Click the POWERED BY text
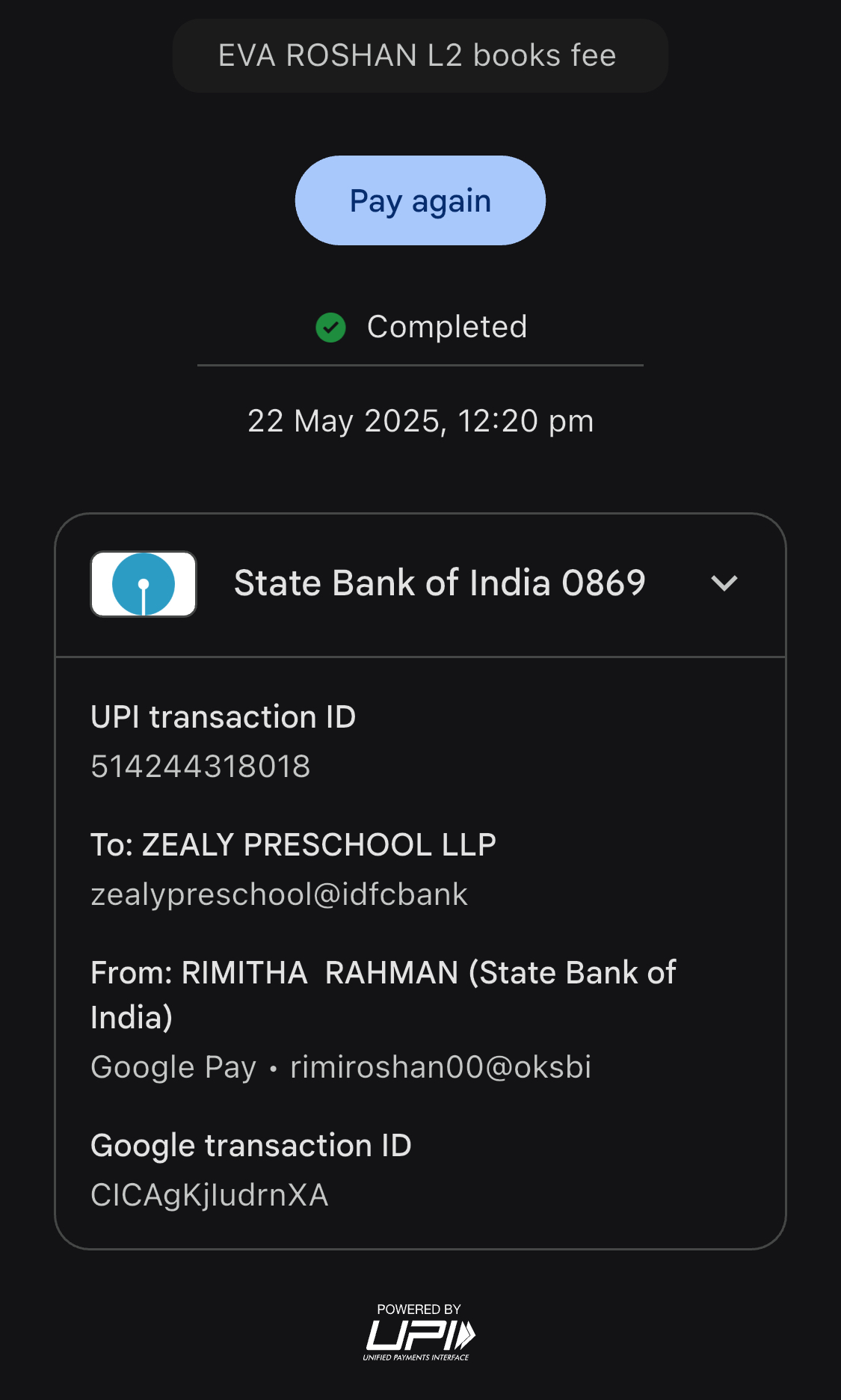The image size is (841, 1400). pos(419,1310)
